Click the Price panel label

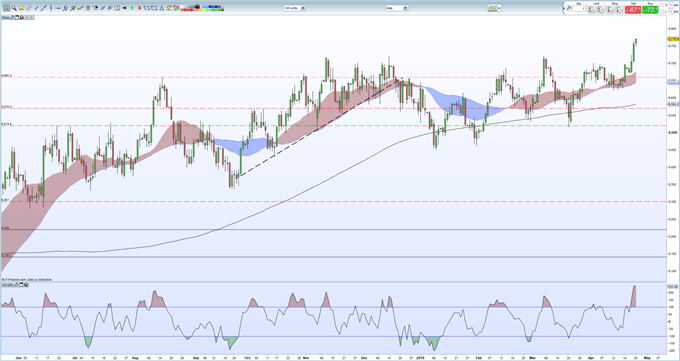coord(6,17)
